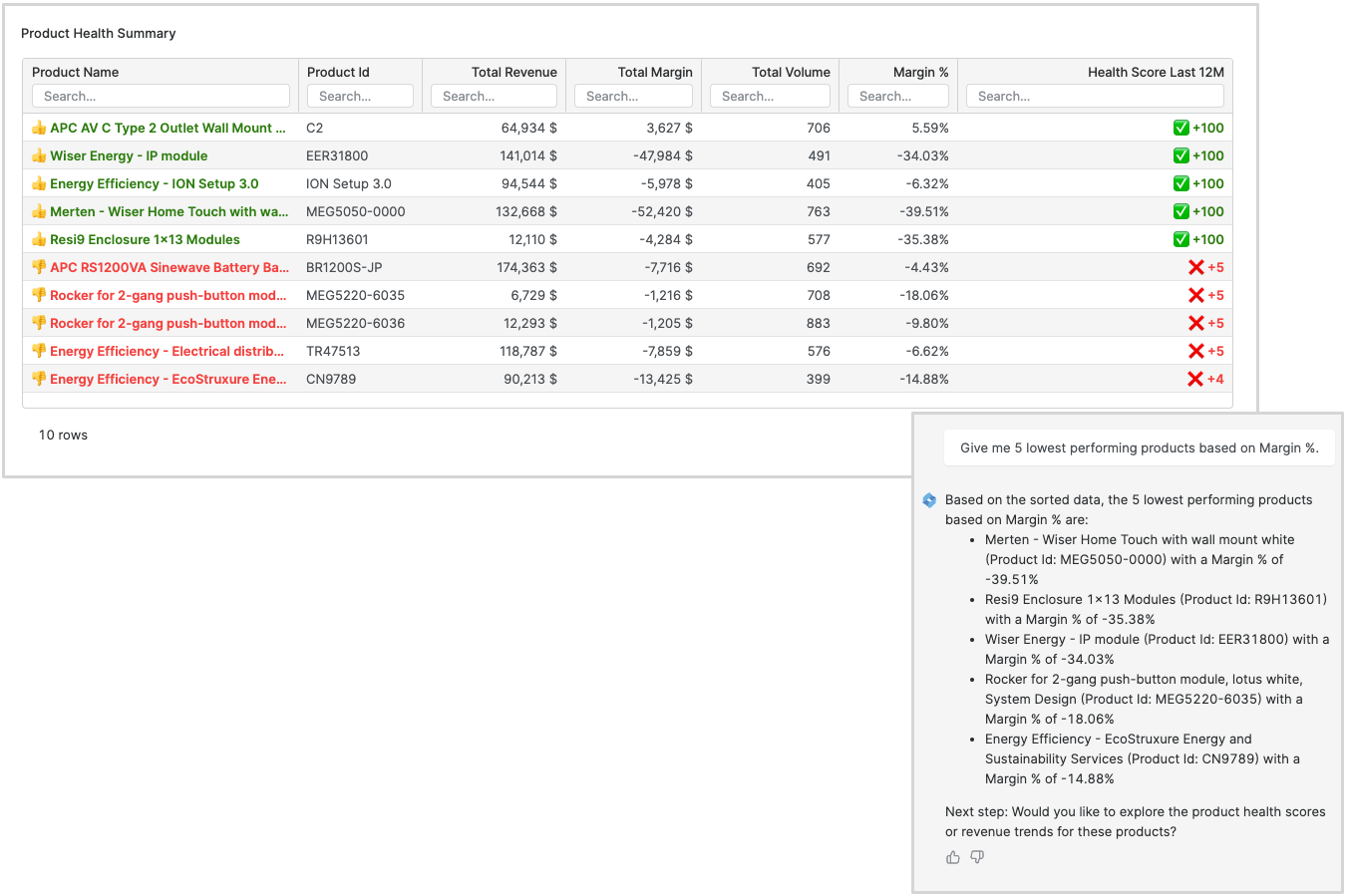Sort by Total Volume column header
The height and width of the screenshot is (896, 1348).
coord(790,72)
